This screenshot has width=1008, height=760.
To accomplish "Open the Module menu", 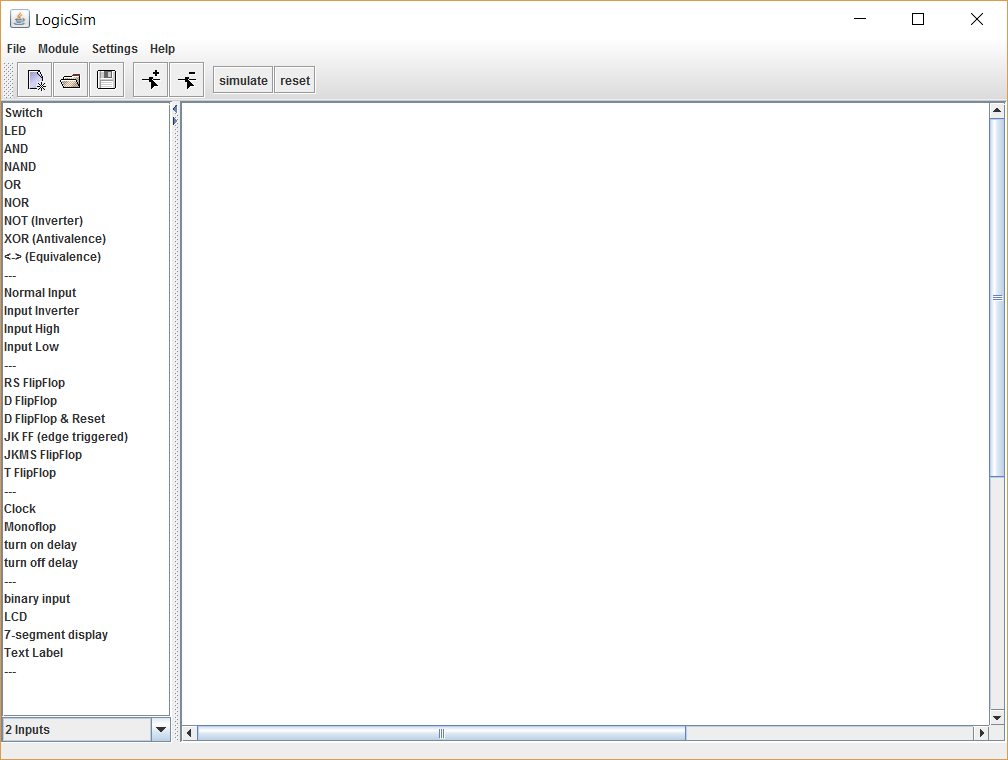I will 58,49.
